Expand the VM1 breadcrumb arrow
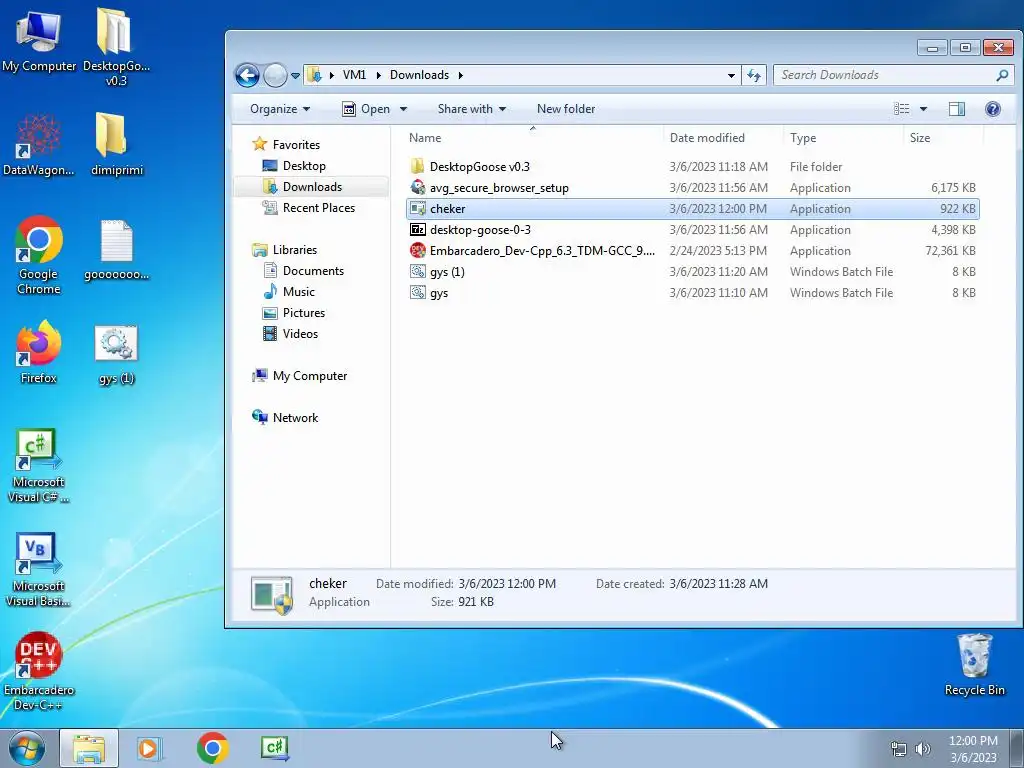1024x768 pixels. (379, 75)
